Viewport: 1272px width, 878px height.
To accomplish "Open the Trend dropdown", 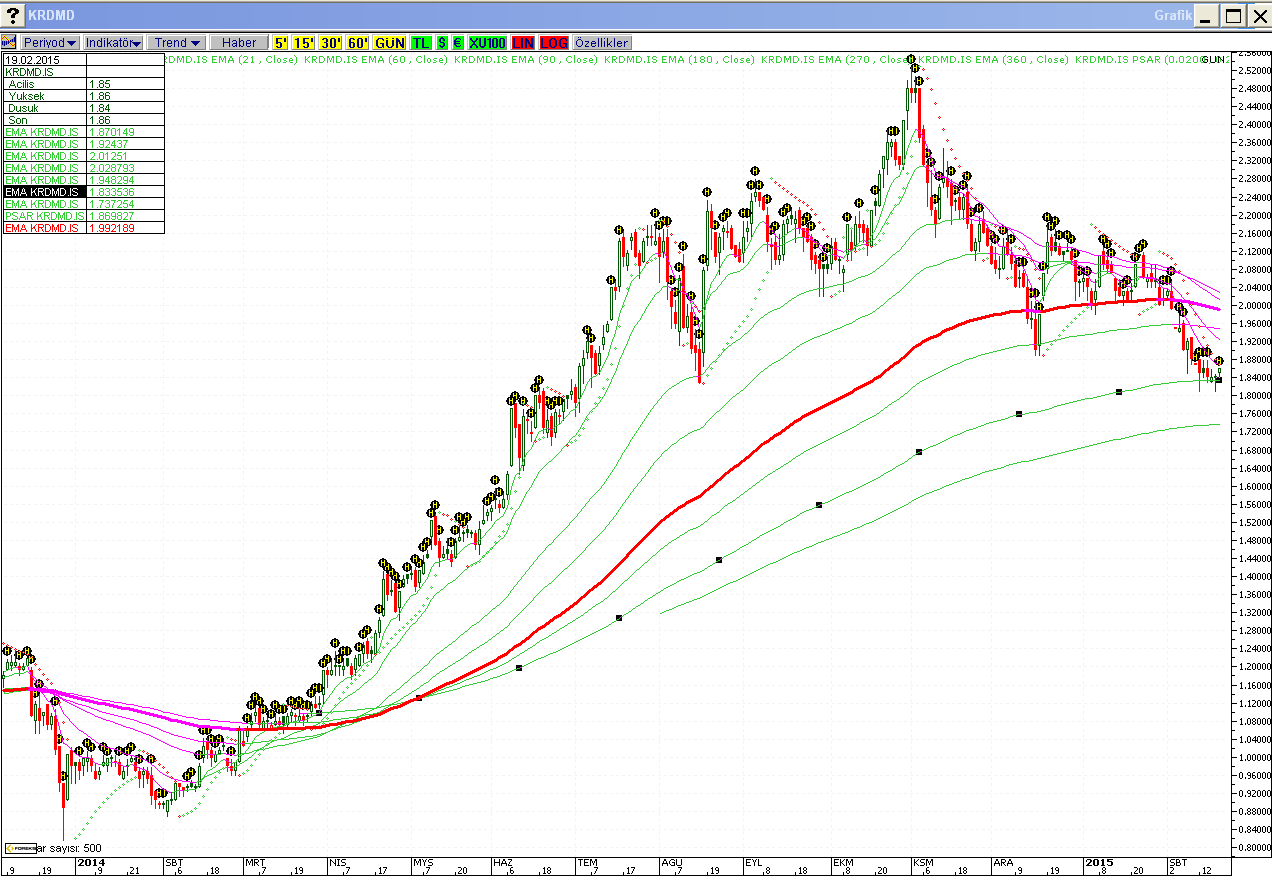I will (176, 43).
